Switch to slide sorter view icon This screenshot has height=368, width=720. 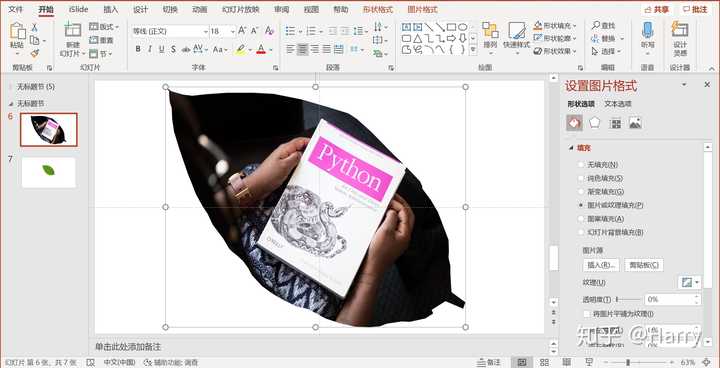[545, 362]
